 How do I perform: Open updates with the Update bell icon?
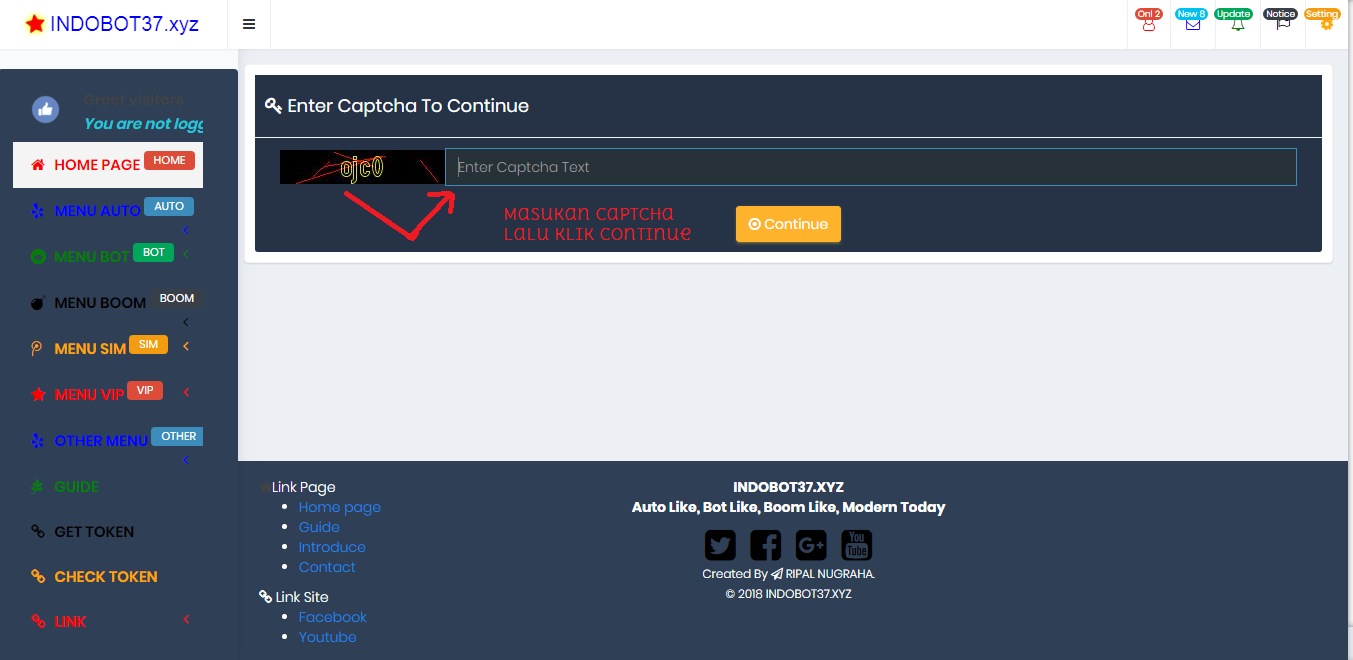1237,24
